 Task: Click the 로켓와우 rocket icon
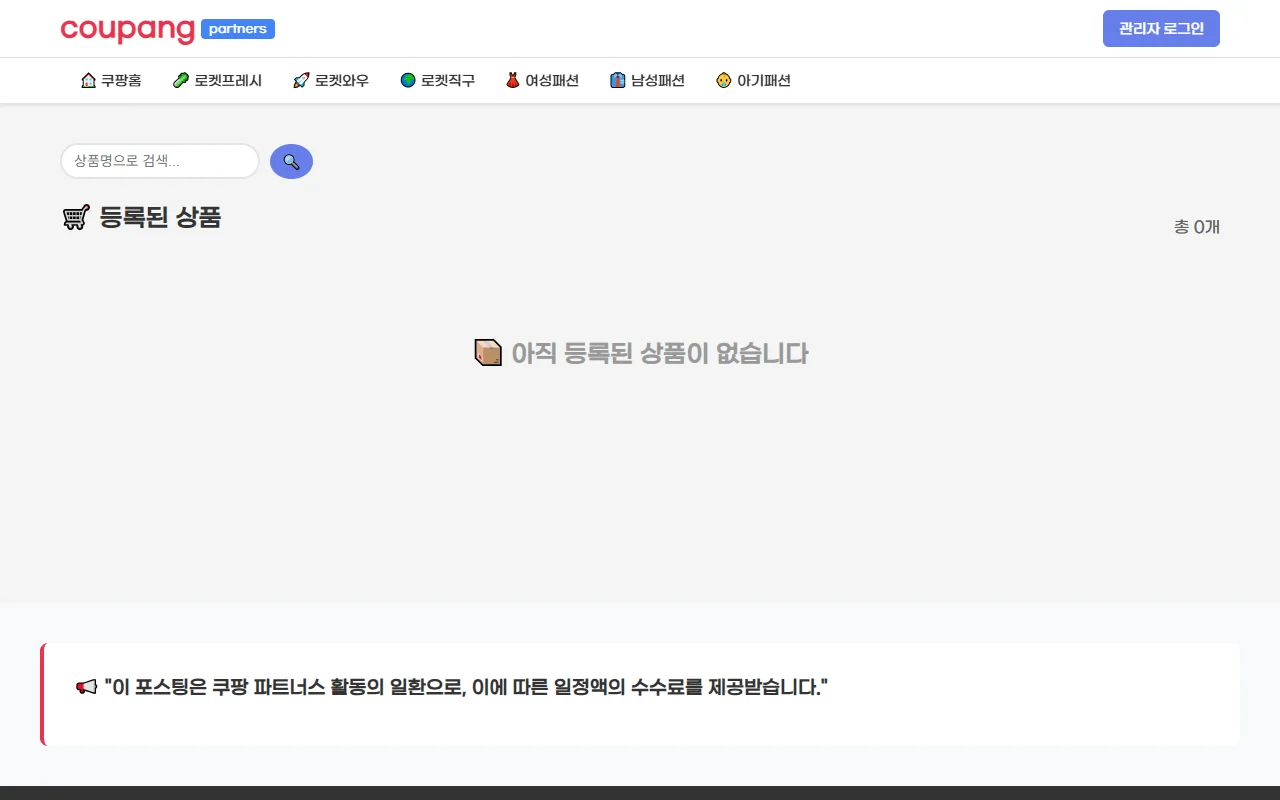[x=300, y=79]
